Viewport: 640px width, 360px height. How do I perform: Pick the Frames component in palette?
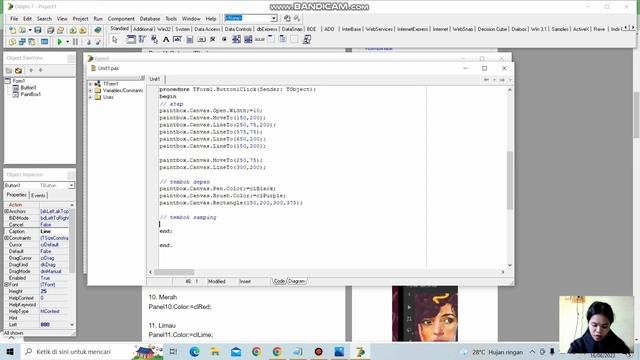[x=131, y=39]
